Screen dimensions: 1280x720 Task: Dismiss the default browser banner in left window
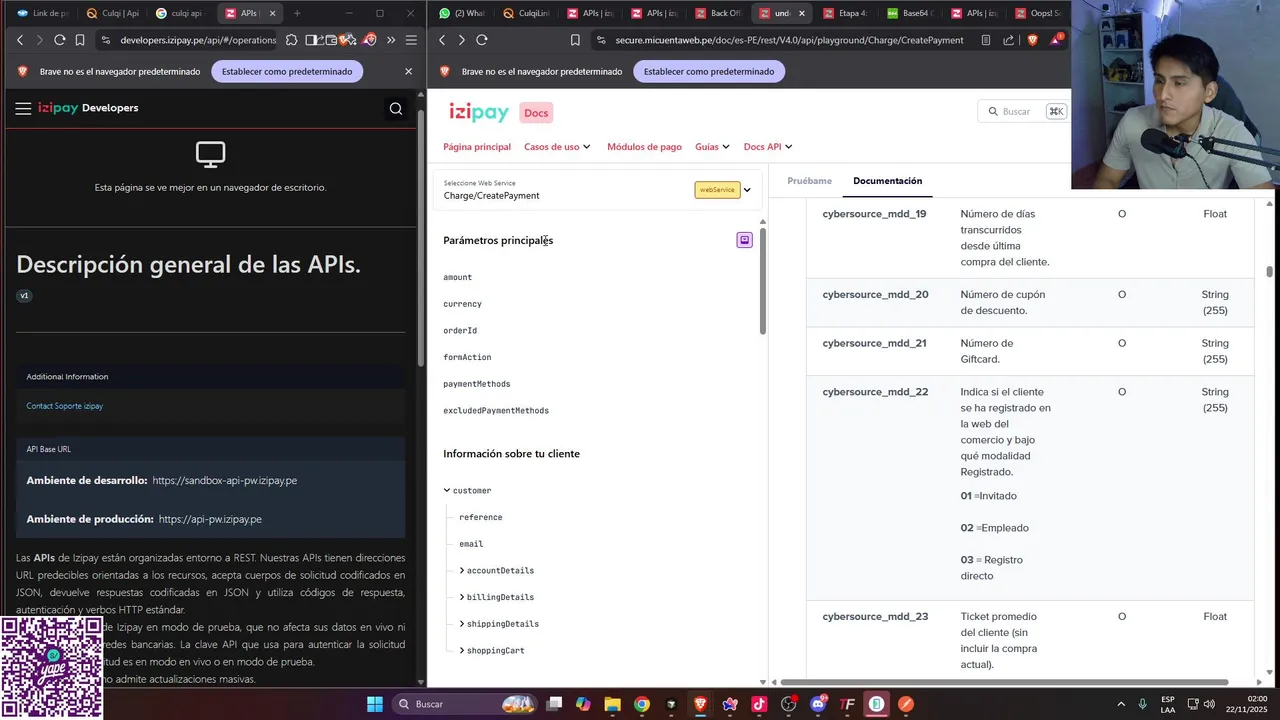click(x=408, y=72)
